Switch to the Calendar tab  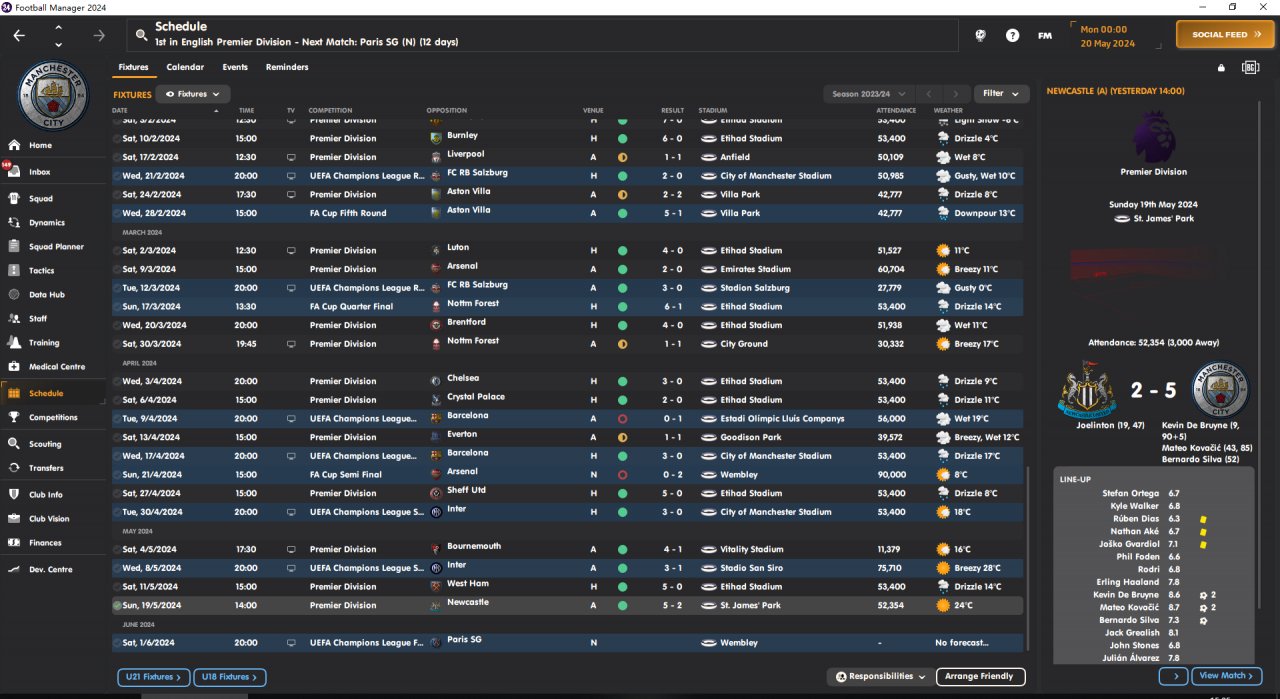pyautogui.click(x=185, y=67)
